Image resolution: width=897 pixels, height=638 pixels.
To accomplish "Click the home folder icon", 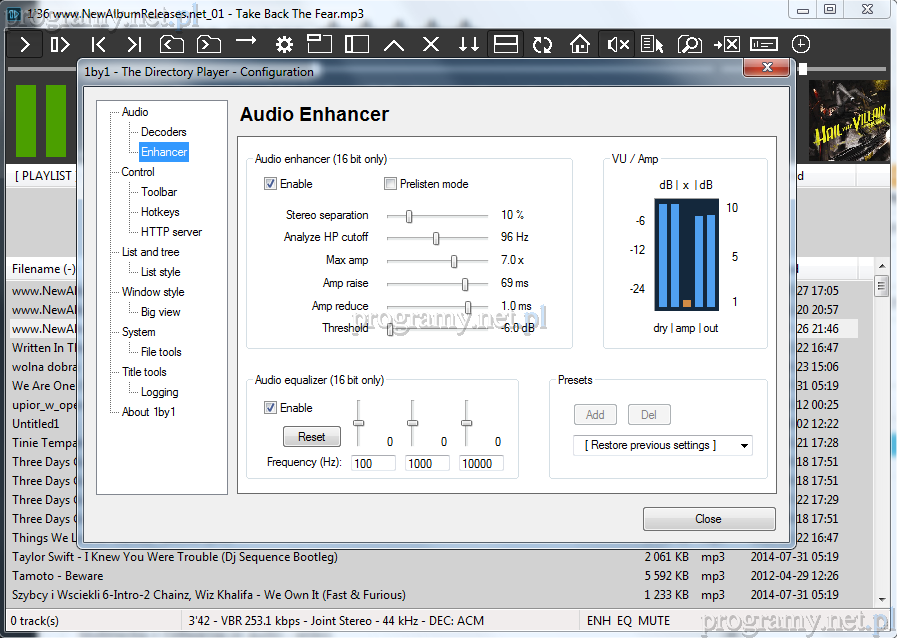I will pos(580,44).
